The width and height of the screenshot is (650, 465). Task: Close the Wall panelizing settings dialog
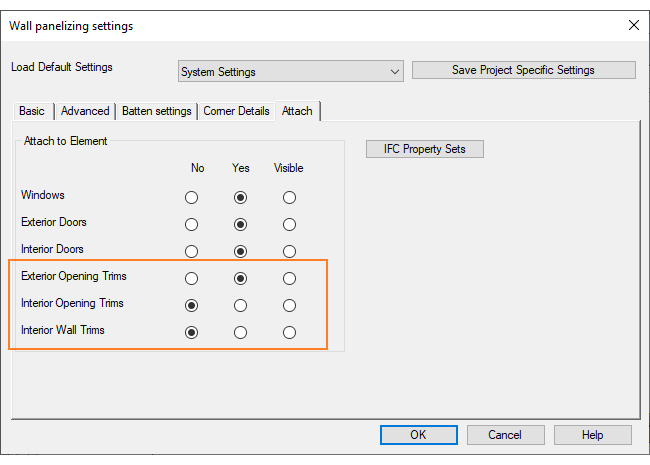631,25
